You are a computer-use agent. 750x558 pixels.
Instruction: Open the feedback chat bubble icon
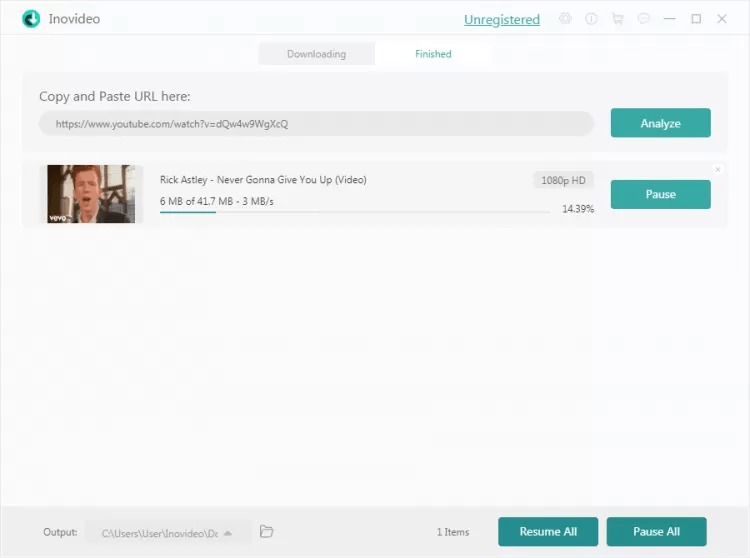point(643,19)
